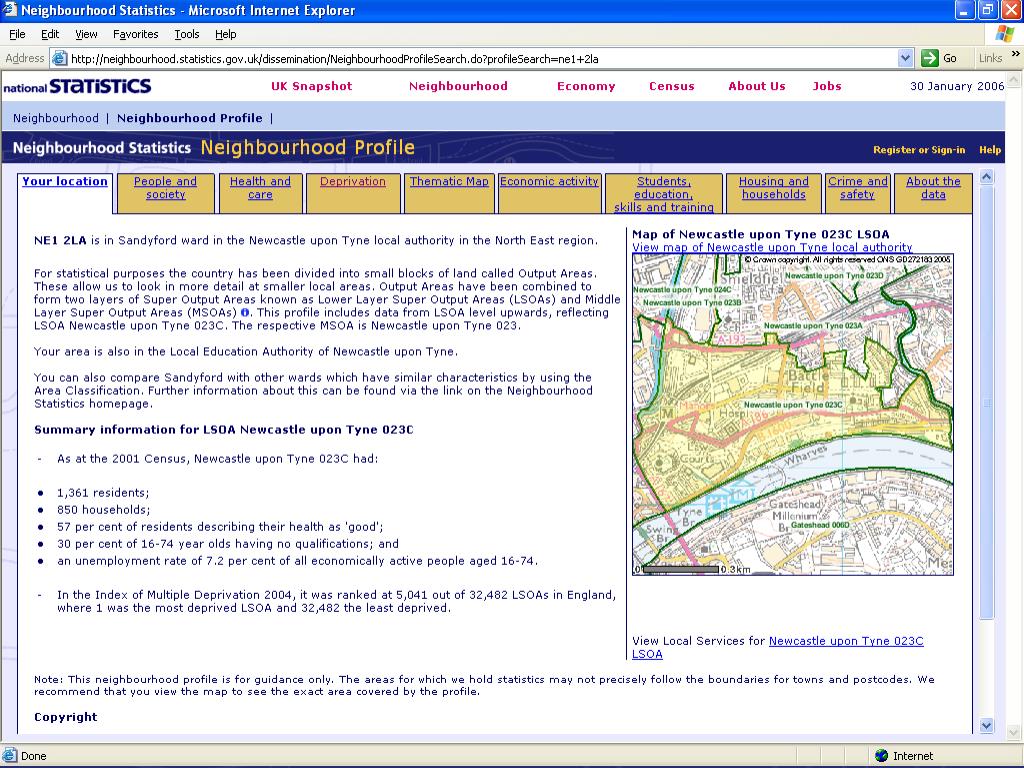Click inside the address URL field

coord(482,59)
